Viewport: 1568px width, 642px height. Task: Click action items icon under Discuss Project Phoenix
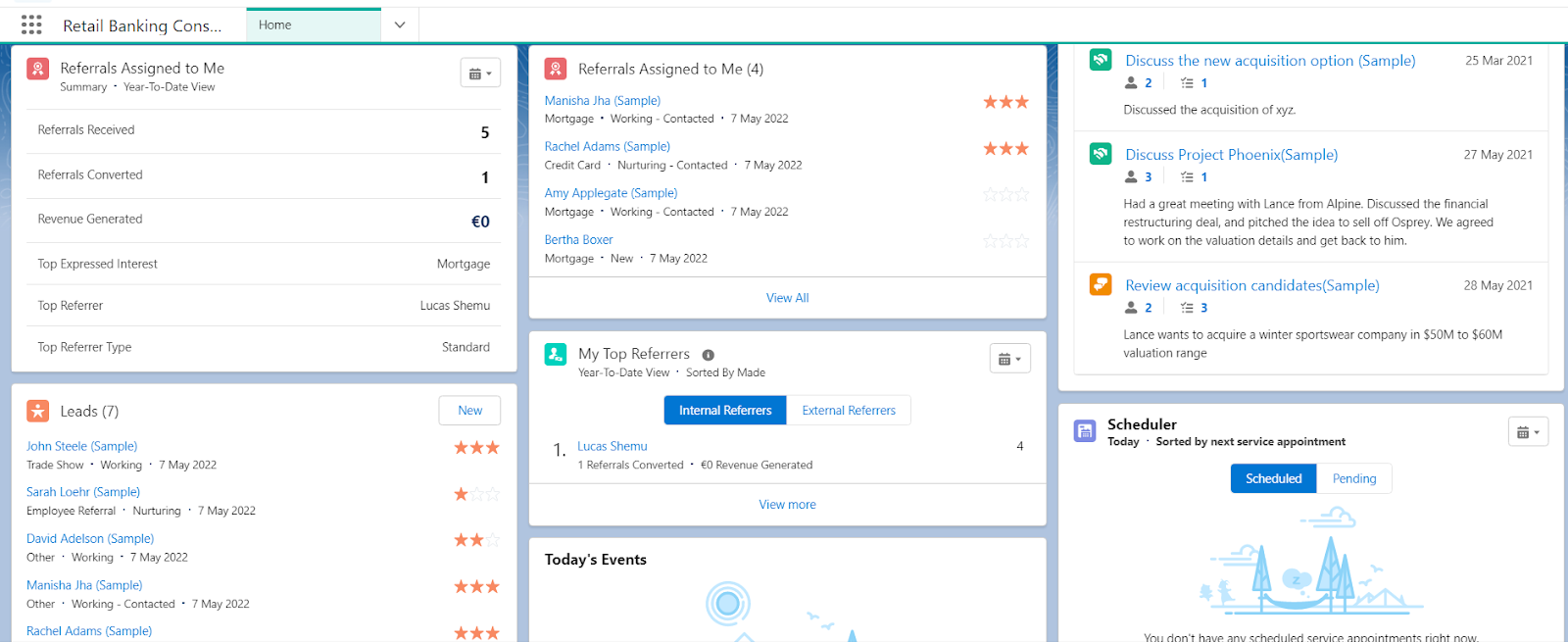coord(1187,177)
